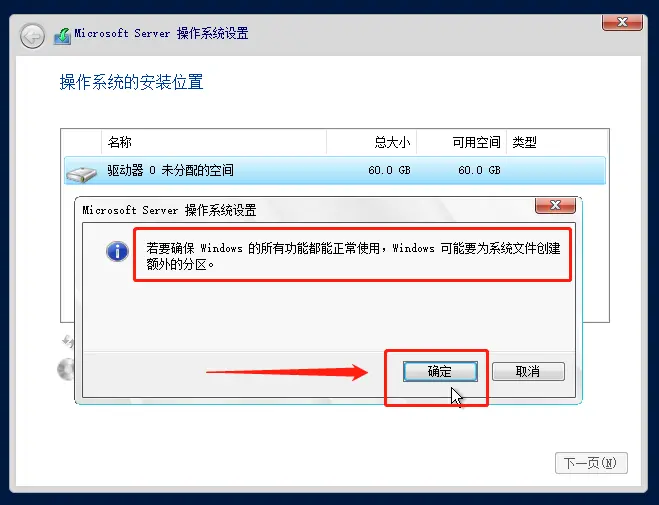Image resolution: width=659 pixels, height=505 pixels.
Task: Click the partially hidden refresh icon
Action: click(x=68, y=341)
